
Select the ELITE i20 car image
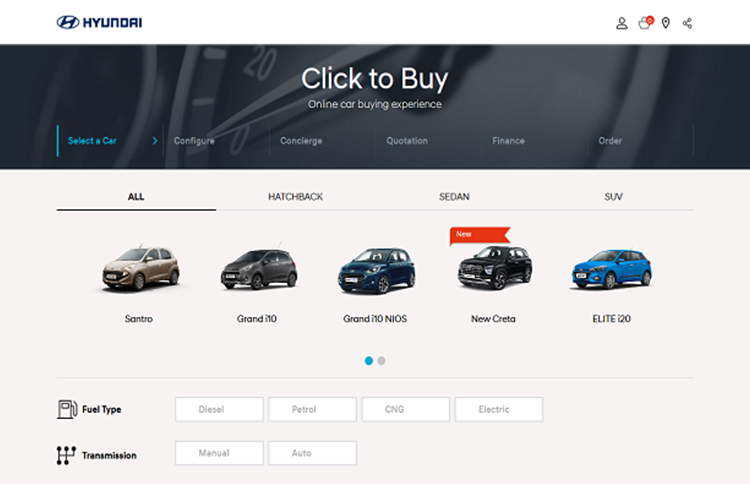[612, 268]
